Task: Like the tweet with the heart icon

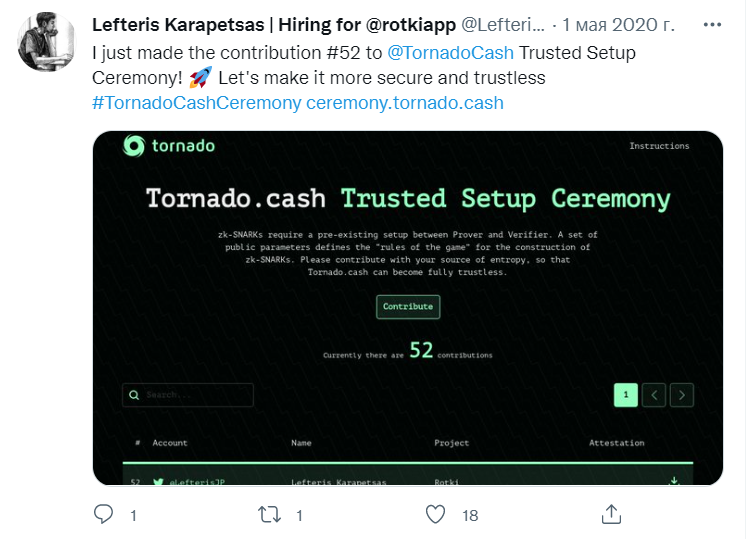Action: 435,514
